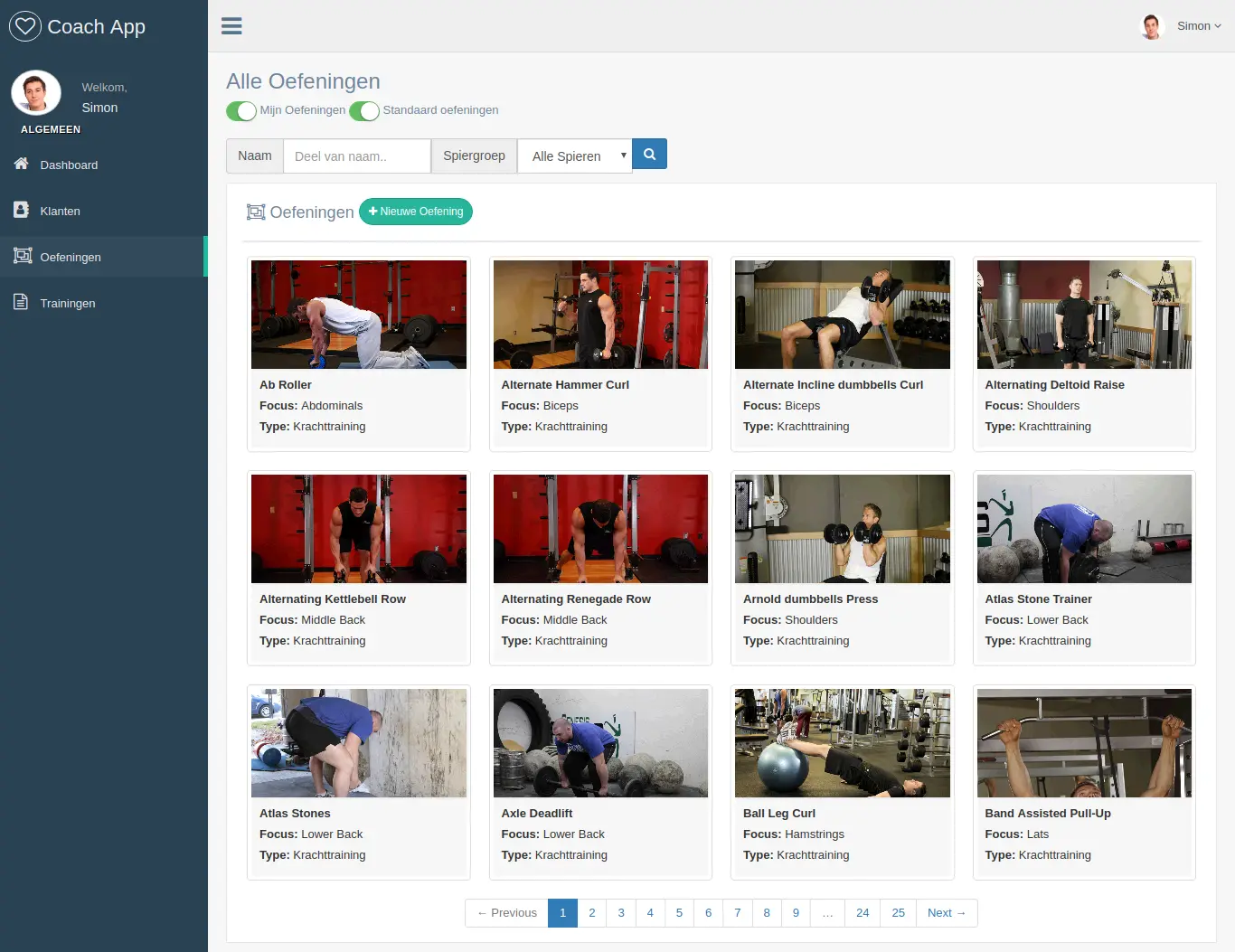
Task: Click the Klanten contact icon
Action: pos(22,210)
